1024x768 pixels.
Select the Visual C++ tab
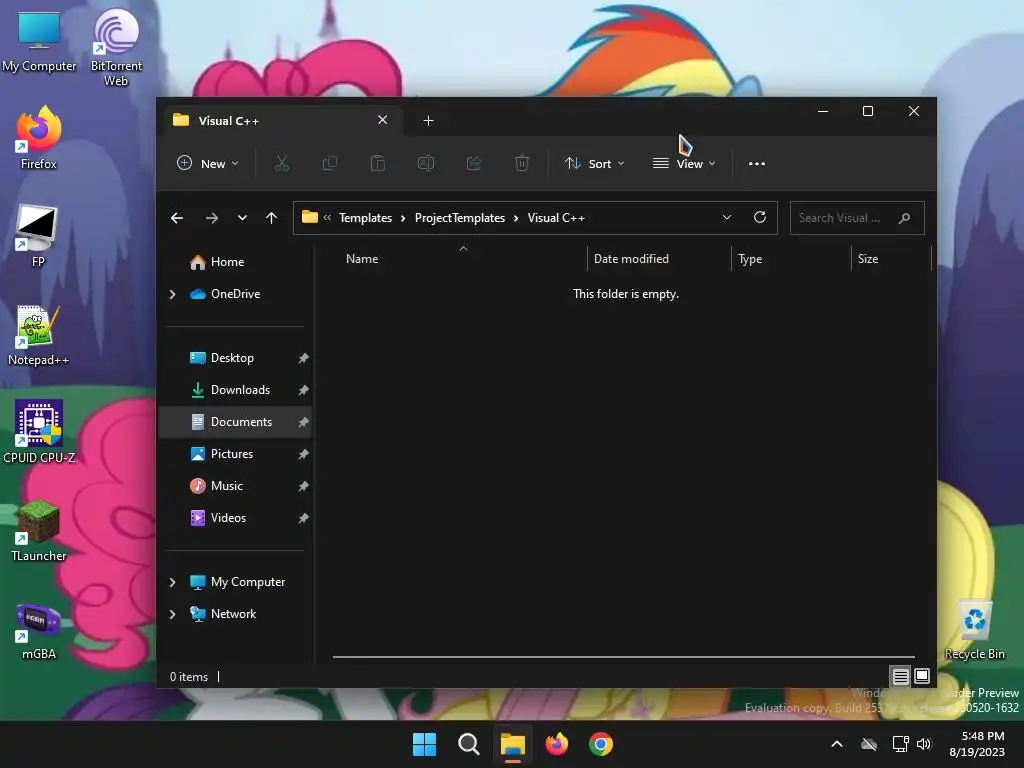tap(281, 121)
